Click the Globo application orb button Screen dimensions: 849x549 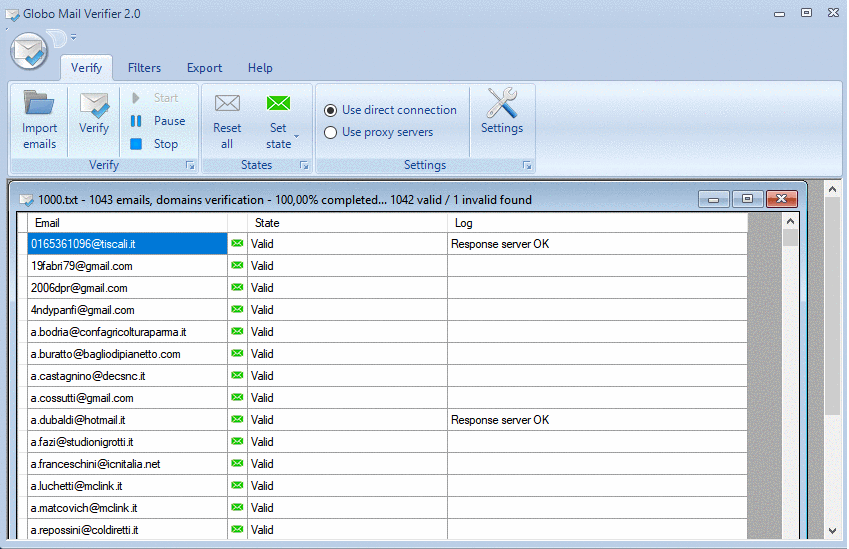pyautogui.click(x=29, y=51)
